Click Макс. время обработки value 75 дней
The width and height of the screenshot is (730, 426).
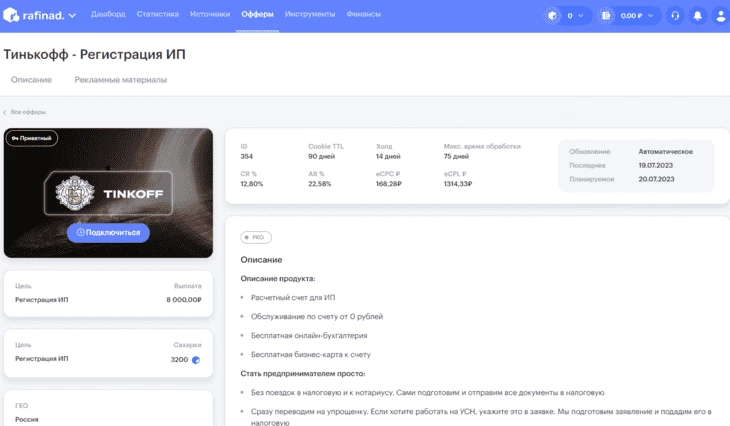pyautogui.click(x=456, y=156)
